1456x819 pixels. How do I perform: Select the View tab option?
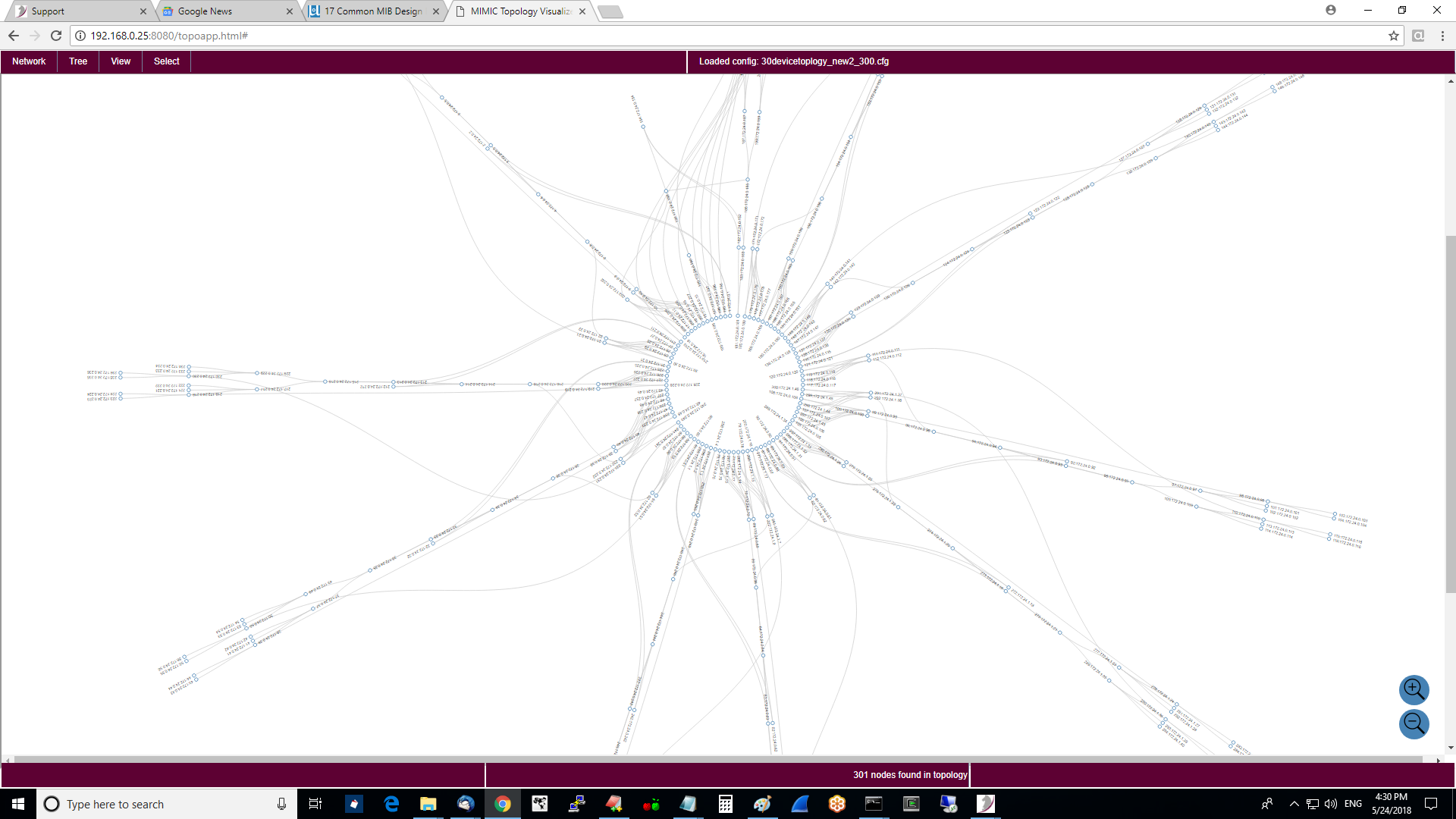tap(120, 61)
